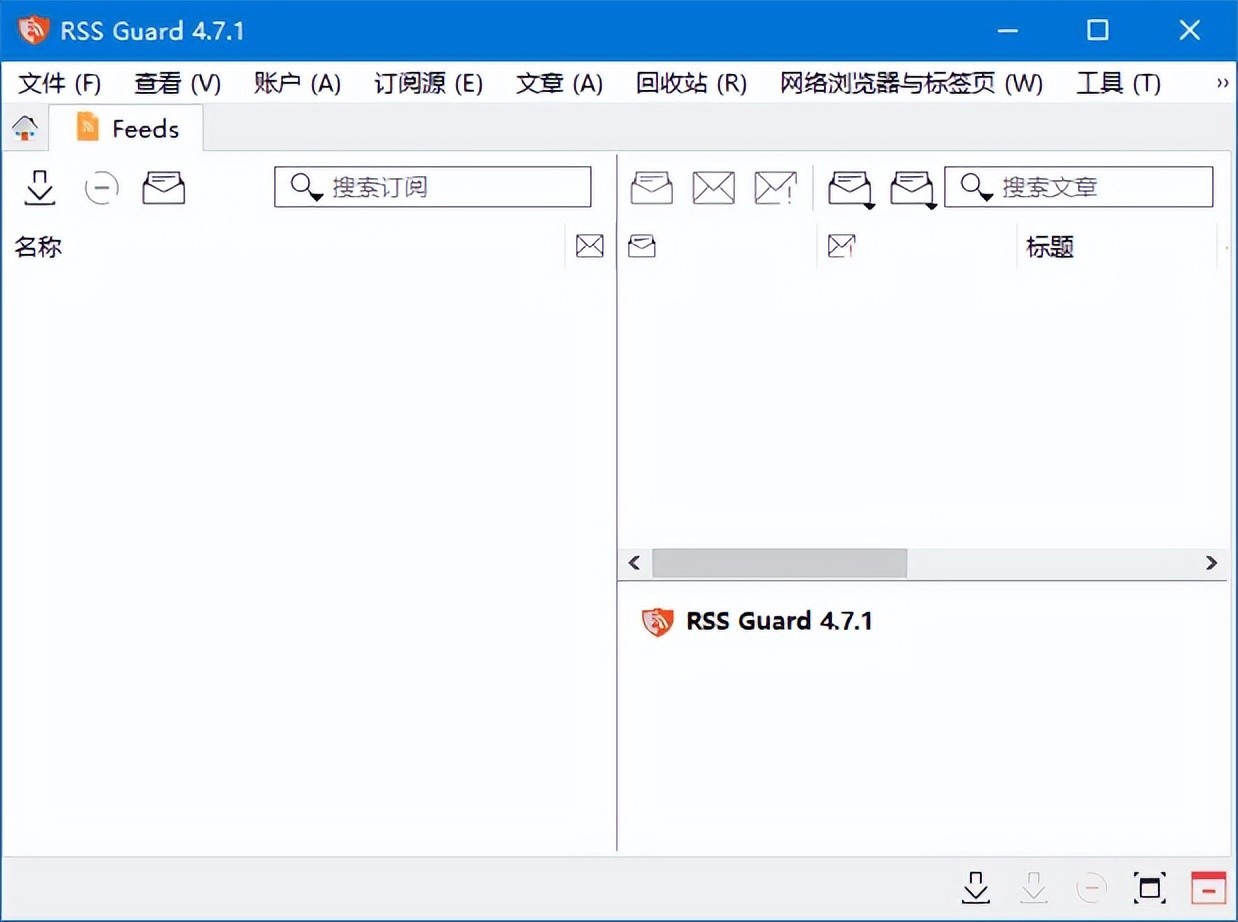1238x922 pixels.
Task: Open the 文件 (F) menu
Action: [x=60, y=83]
